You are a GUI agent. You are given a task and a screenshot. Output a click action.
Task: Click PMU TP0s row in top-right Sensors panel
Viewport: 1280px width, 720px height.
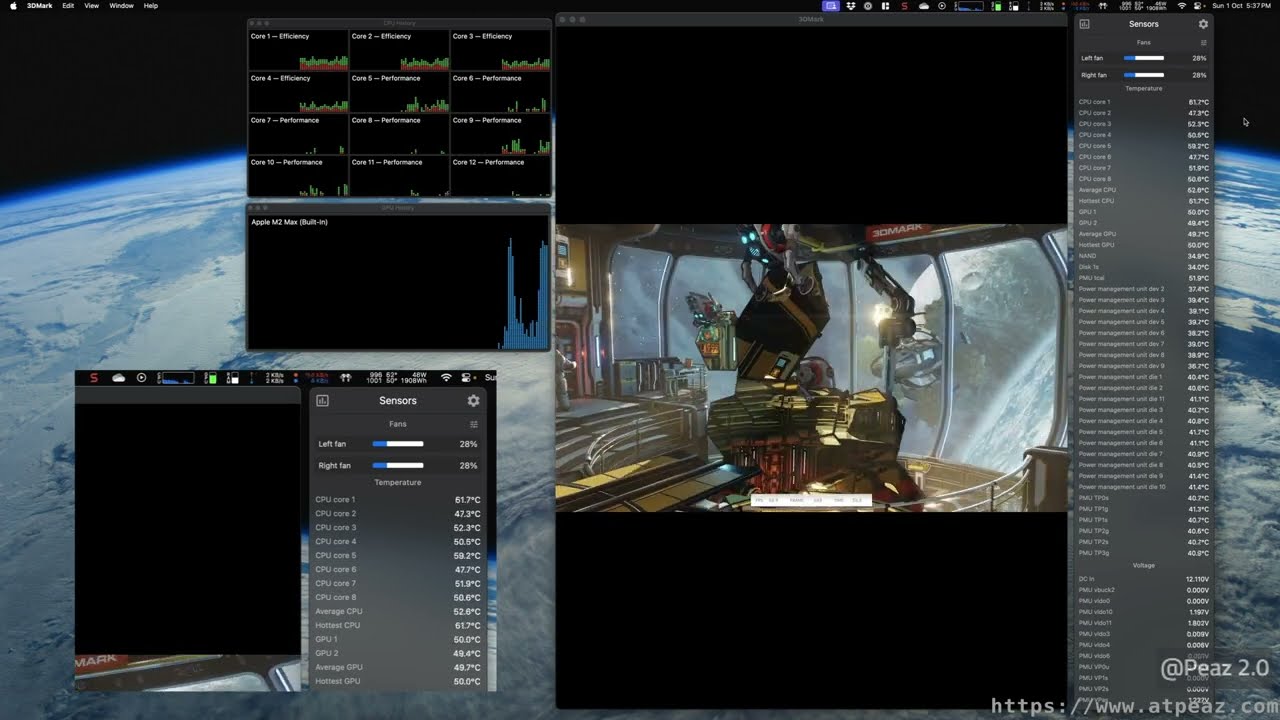[1144, 498]
